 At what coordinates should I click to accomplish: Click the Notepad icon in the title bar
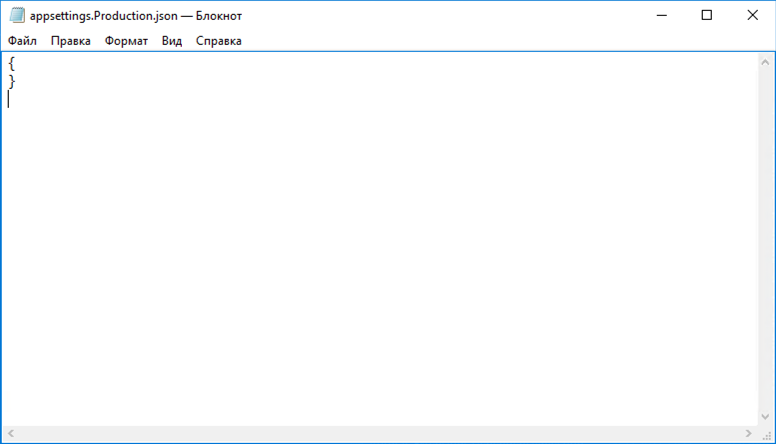click(x=17, y=15)
